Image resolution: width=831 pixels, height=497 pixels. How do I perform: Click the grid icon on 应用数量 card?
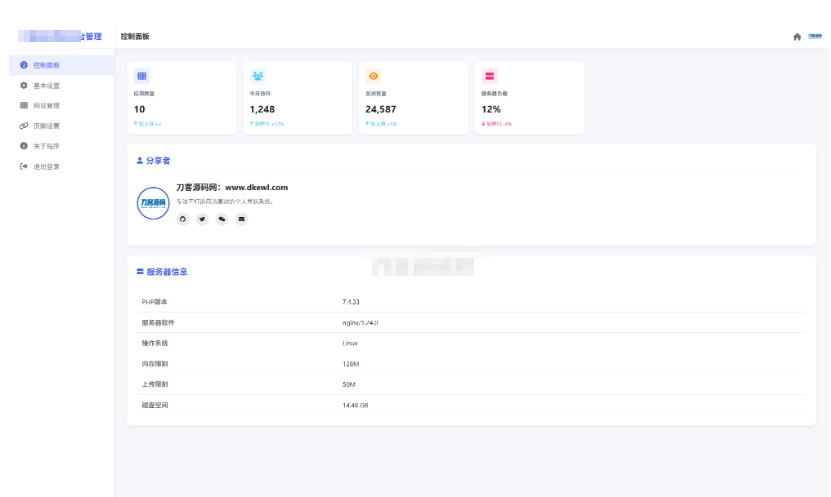pyautogui.click(x=142, y=76)
